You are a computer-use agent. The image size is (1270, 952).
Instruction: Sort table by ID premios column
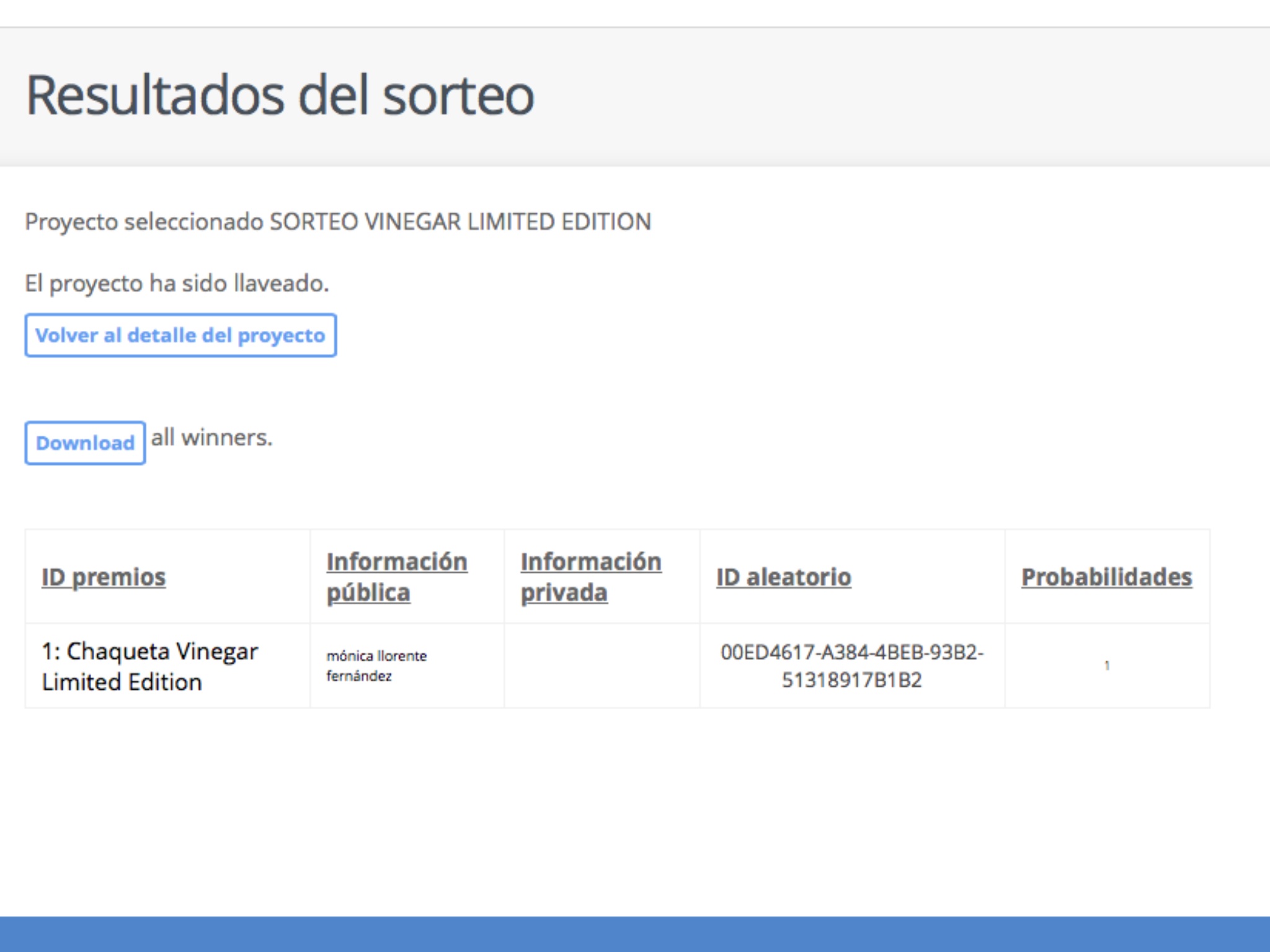point(104,577)
